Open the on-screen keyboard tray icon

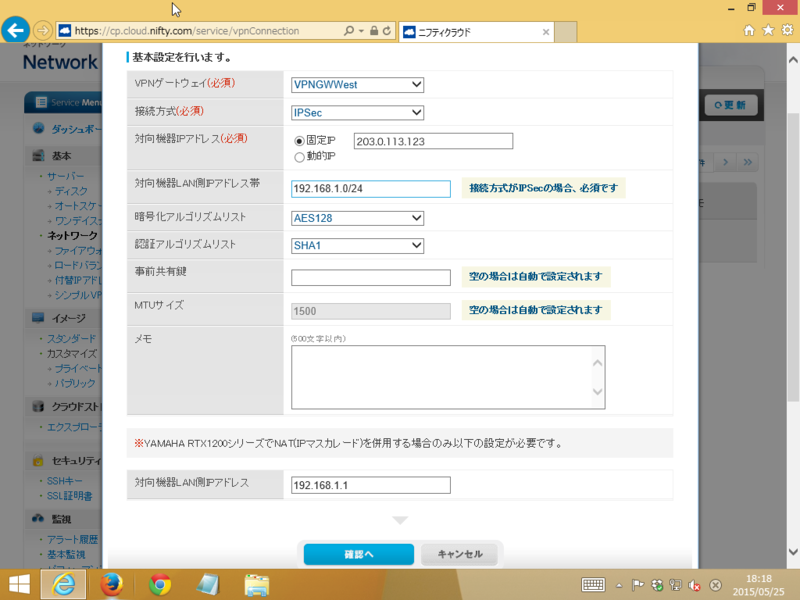pos(593,585)
